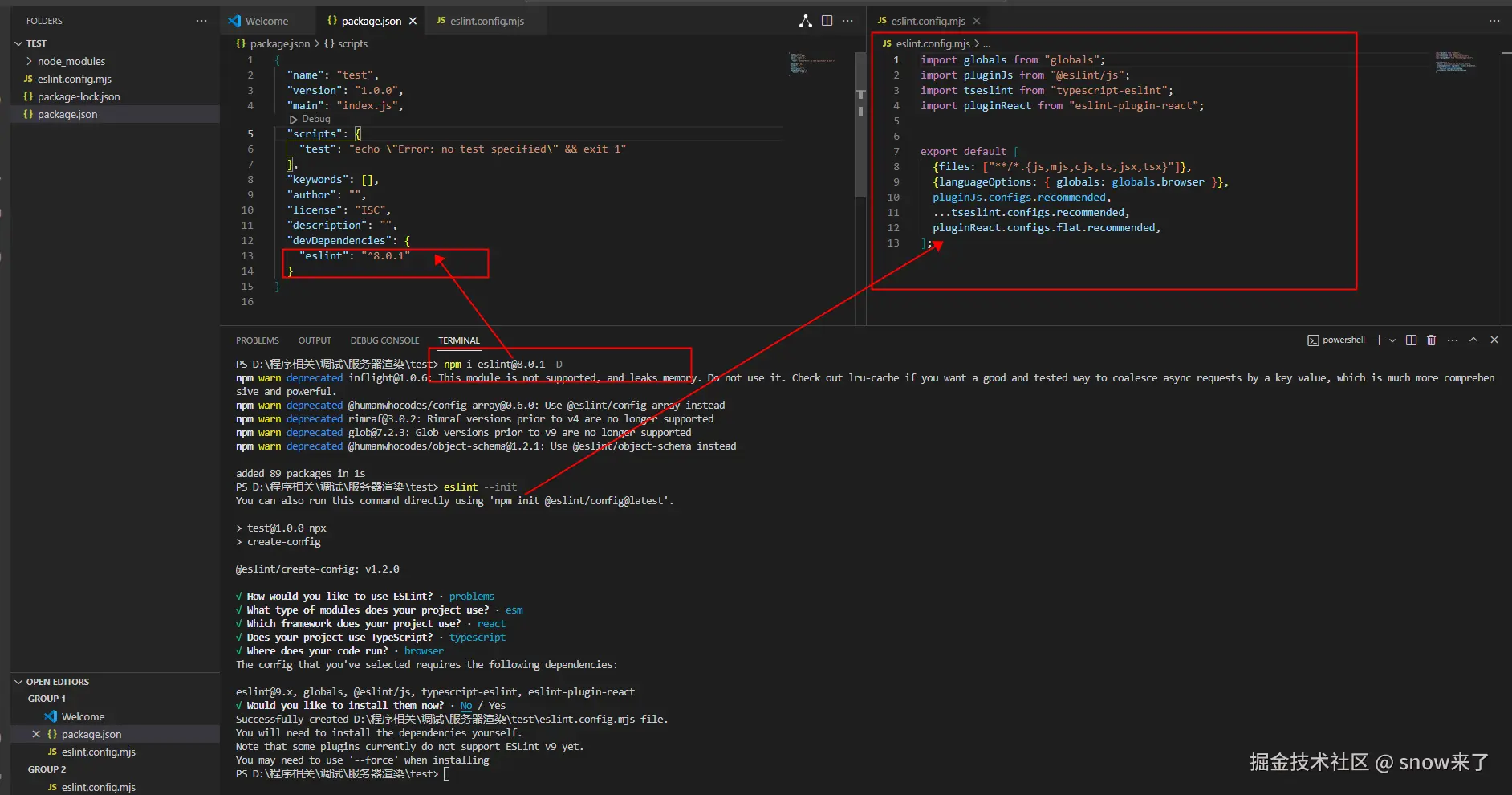
Task: Click the powershell terminal icon
Action: [1313, 340]
